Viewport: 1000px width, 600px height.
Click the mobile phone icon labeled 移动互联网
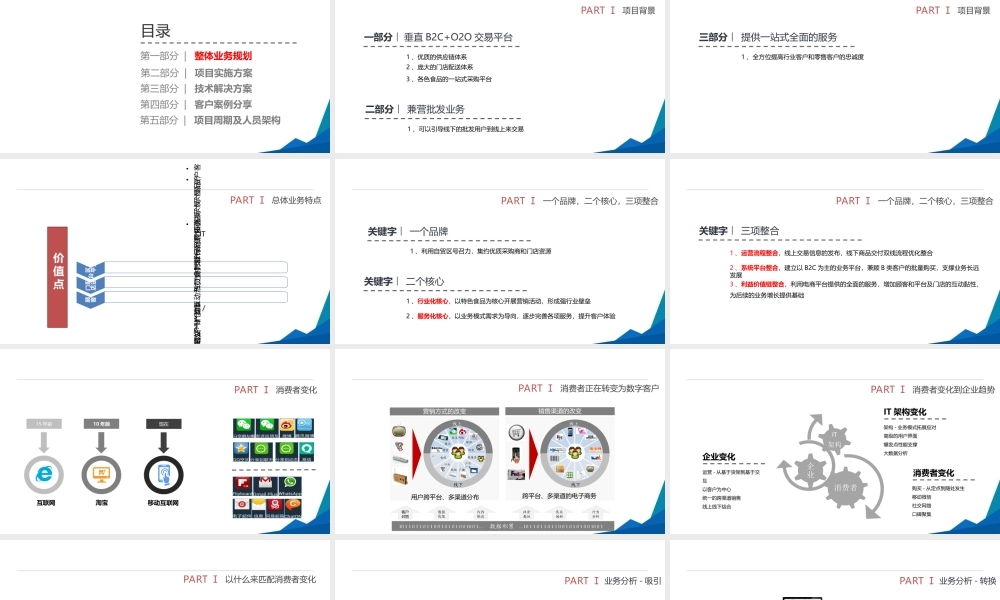(164, 474)
